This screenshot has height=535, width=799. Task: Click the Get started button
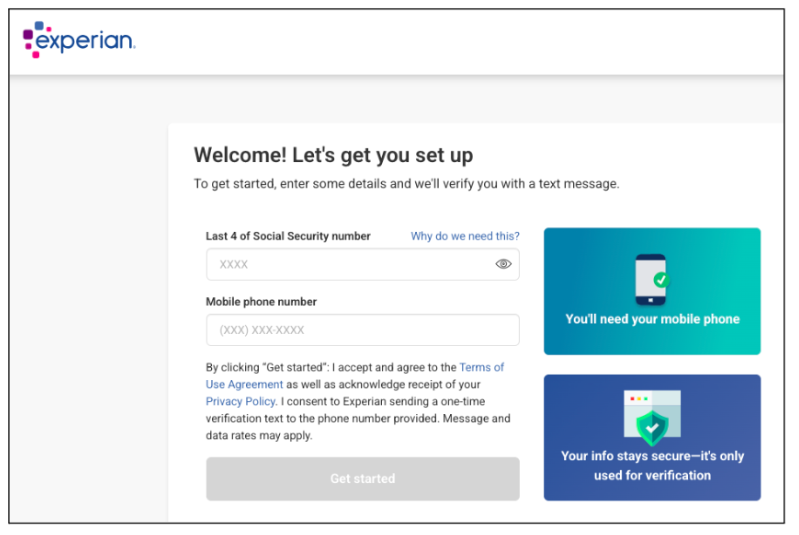(x=362, y=478)
